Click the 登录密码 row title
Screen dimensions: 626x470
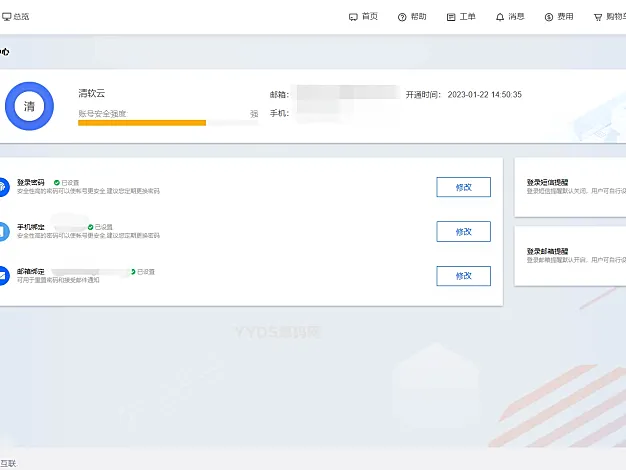(30, 182)
